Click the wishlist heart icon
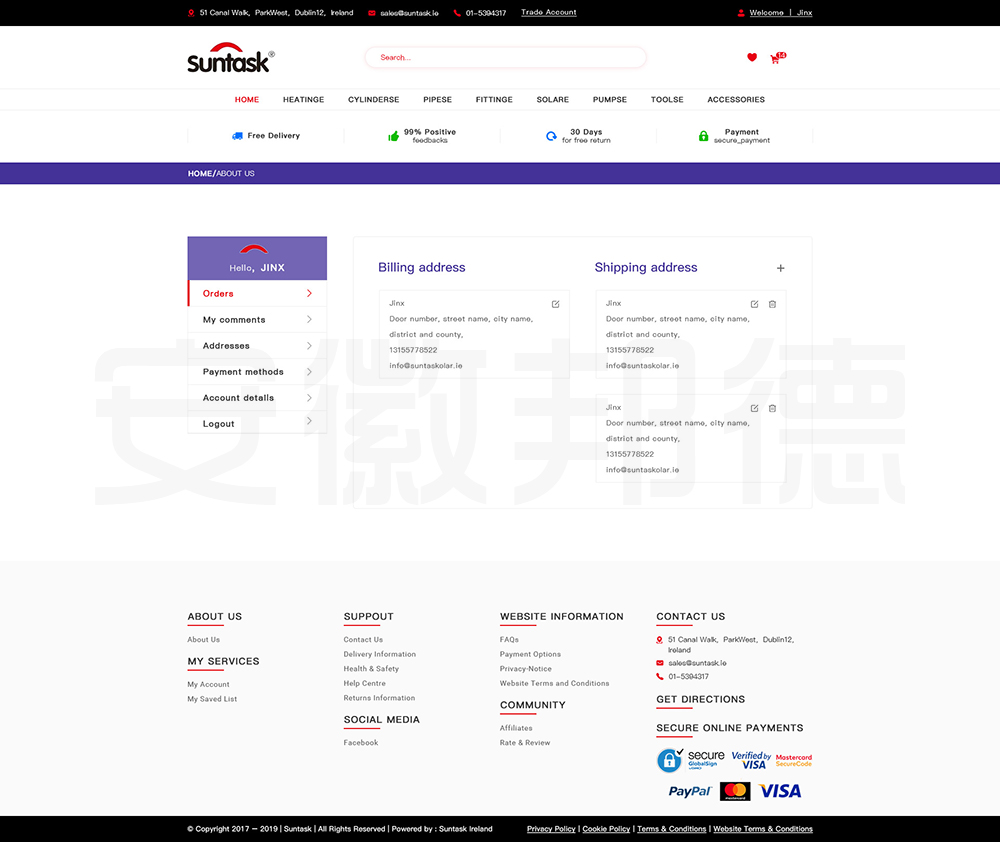This screenshot has width=1000, height=842. [x=752, y=58]
